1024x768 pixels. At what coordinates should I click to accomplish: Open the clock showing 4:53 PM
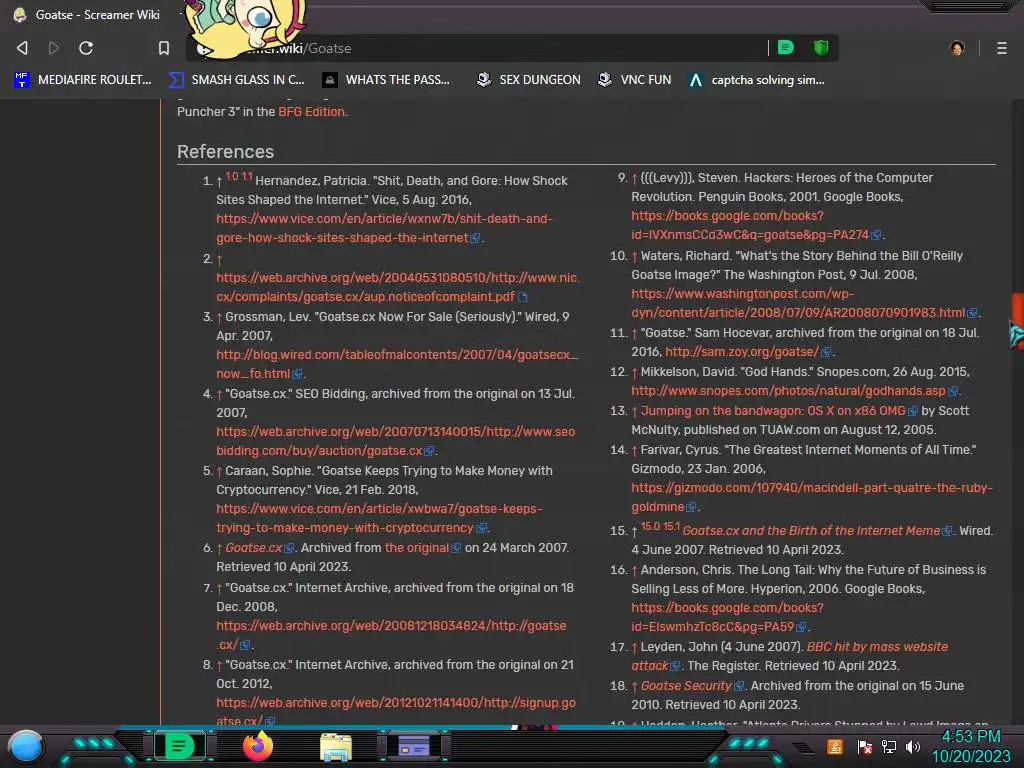971,746
